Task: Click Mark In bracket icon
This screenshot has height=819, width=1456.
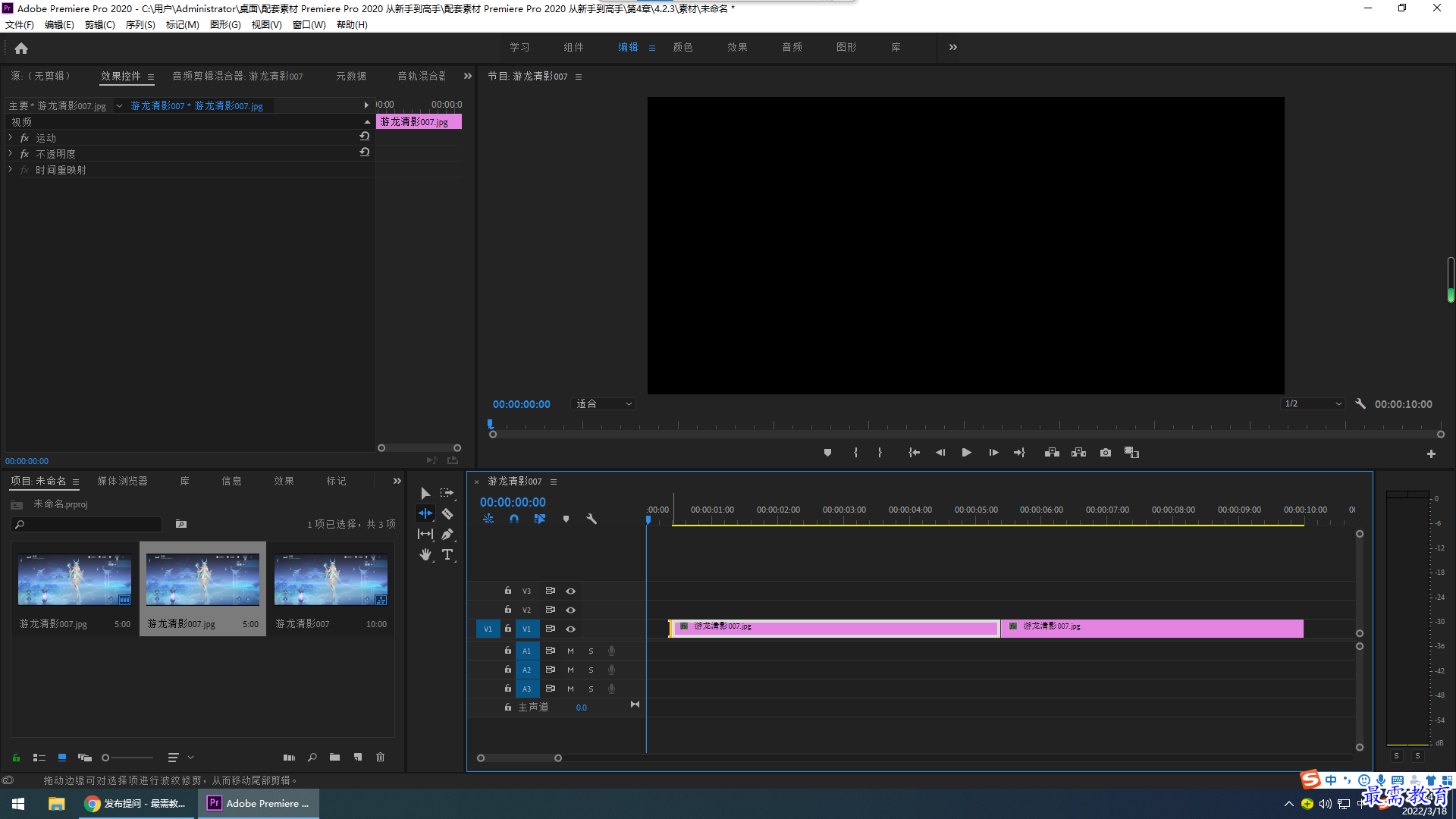Action: (x=855, y=453)
